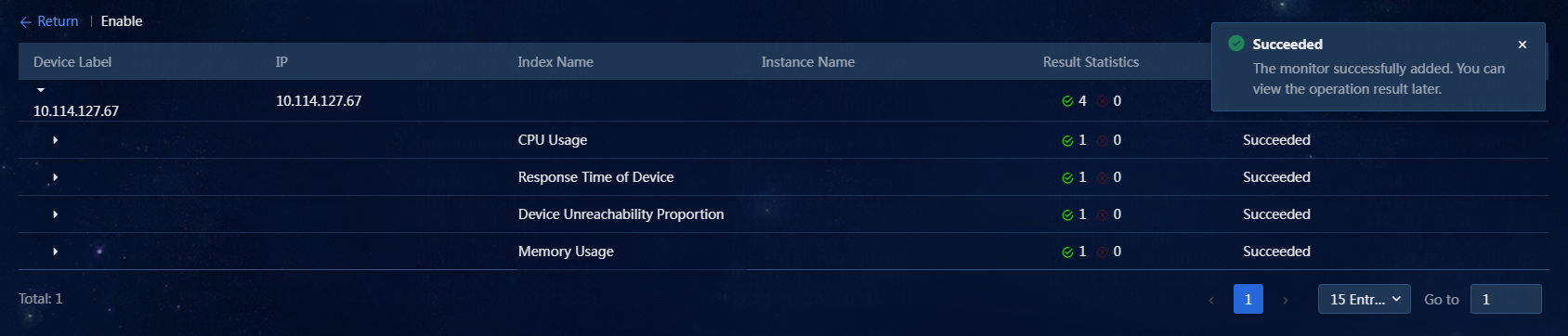
Task: Click the green success icon in notification
Action: [1235, 44]
